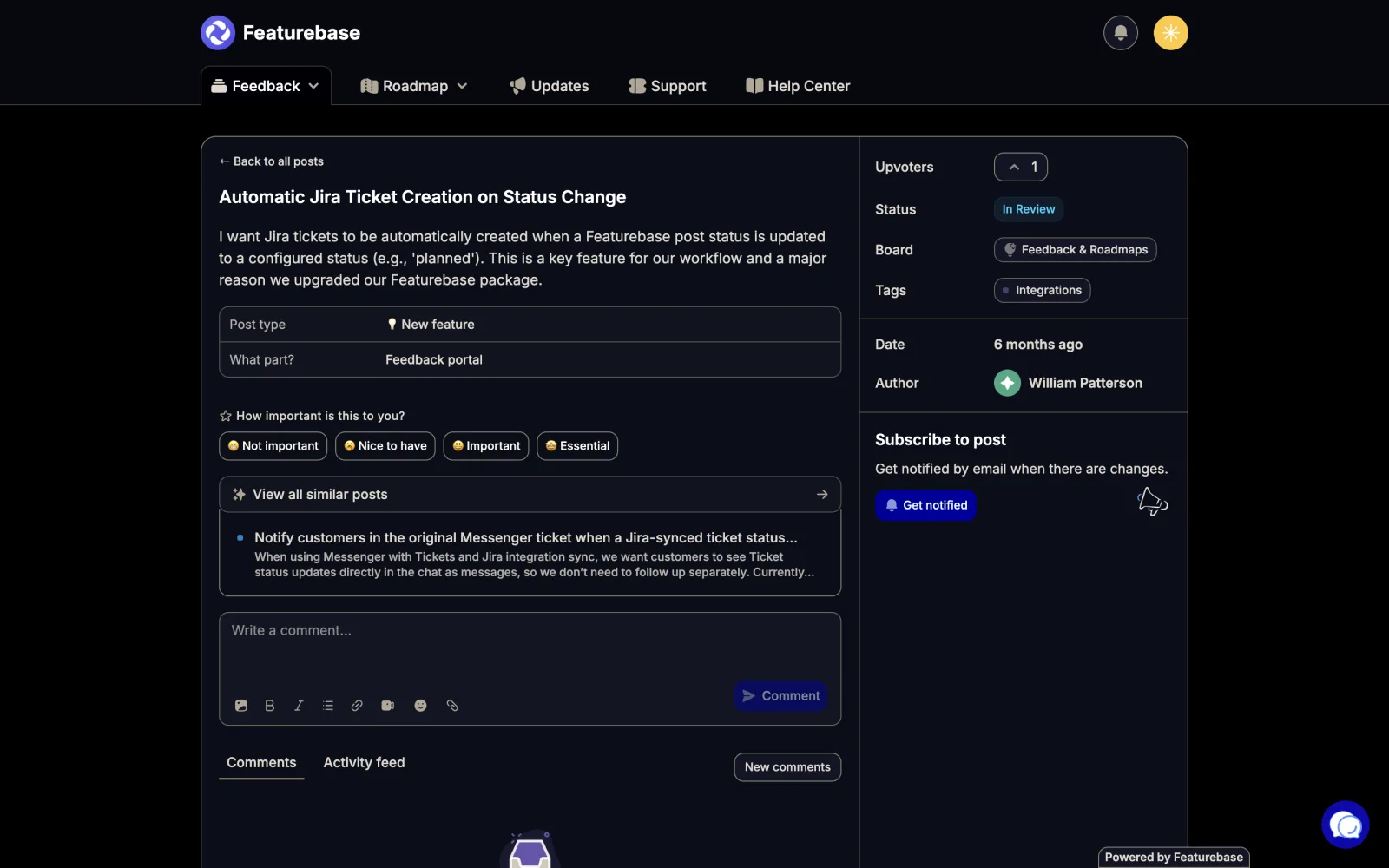
Task: Switch to the Comments tab
Action: pyautogui.click(x=261, y=762)
